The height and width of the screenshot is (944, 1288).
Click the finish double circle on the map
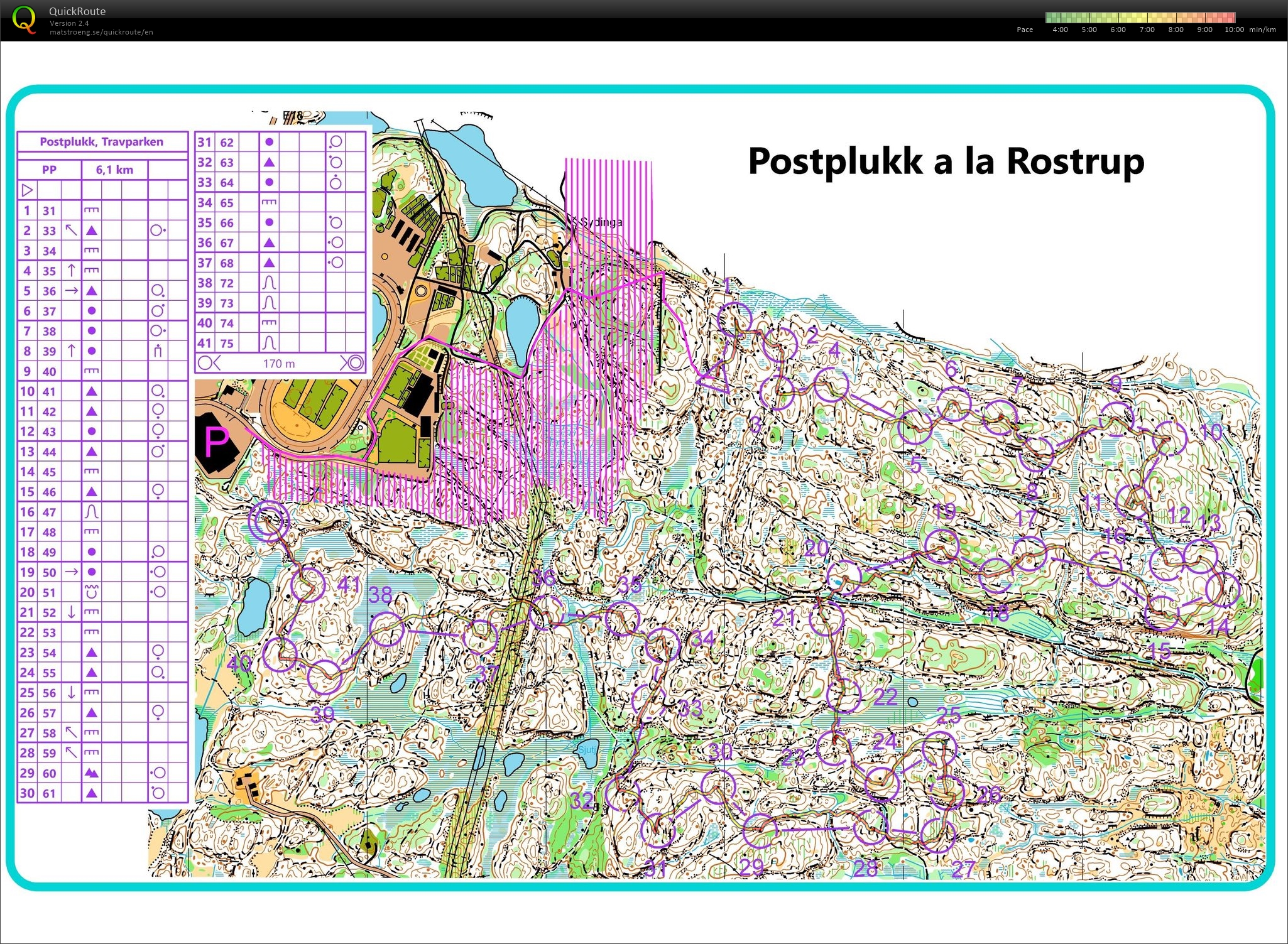coord(269,521)
